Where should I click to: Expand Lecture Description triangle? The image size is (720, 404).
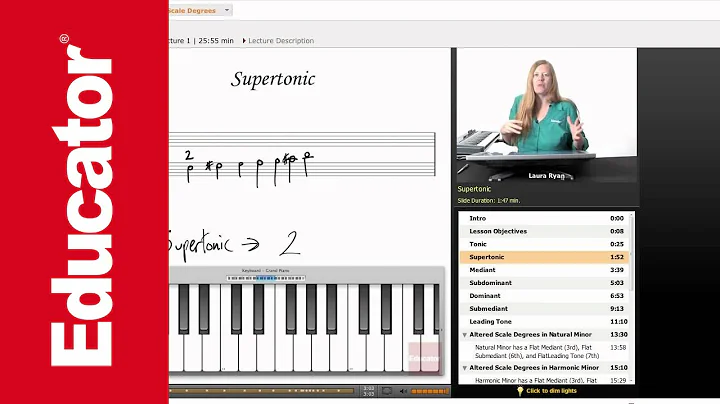coord(244,41)
